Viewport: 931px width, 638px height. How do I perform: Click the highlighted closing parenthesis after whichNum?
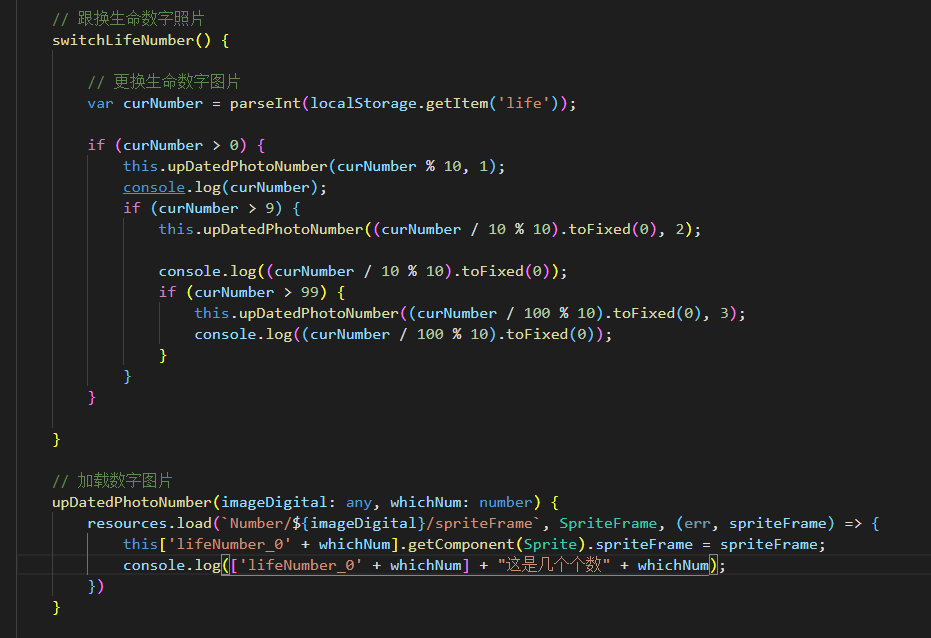[714, 566]
